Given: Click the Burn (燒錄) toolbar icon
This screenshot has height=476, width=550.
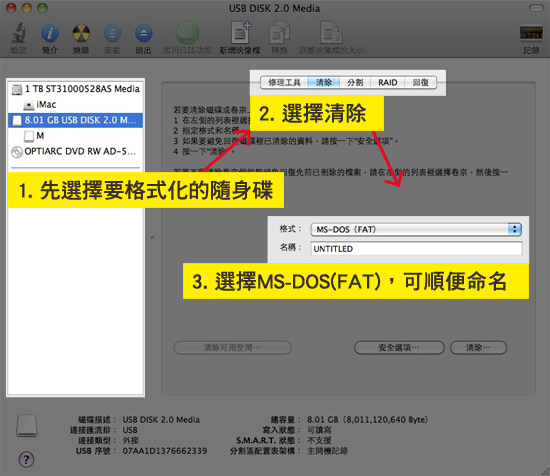Looking at the screenshot, I should [81, 33].
